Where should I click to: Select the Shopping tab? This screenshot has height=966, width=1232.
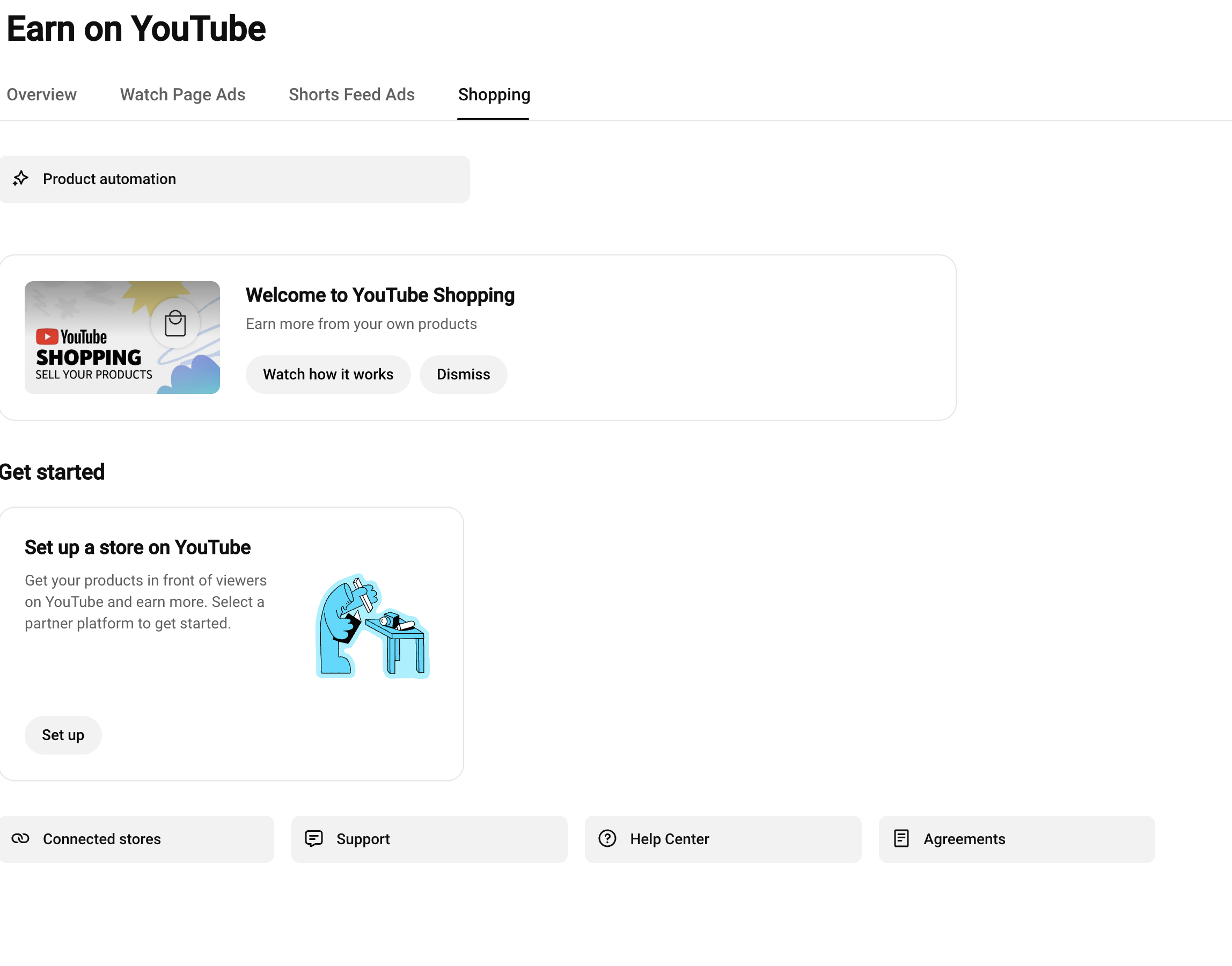(x=494, y=94)
